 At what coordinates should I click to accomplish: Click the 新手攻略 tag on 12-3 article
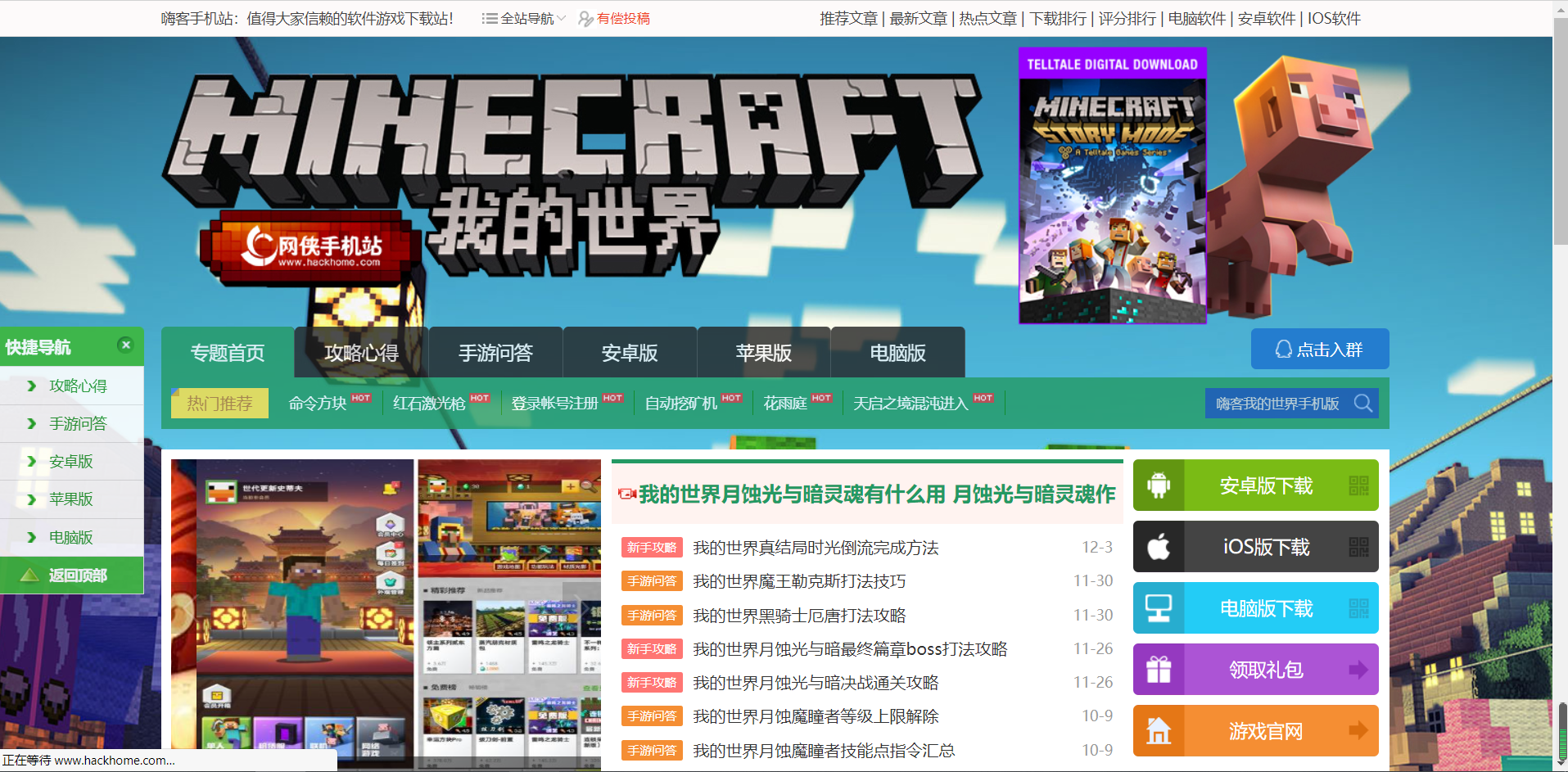[652, 547]
